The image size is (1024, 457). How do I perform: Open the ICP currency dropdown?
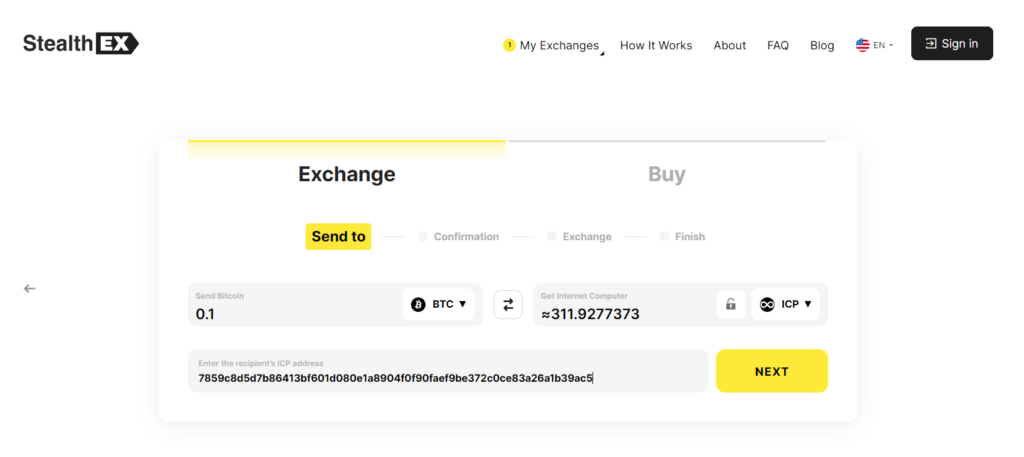point(786,304)
